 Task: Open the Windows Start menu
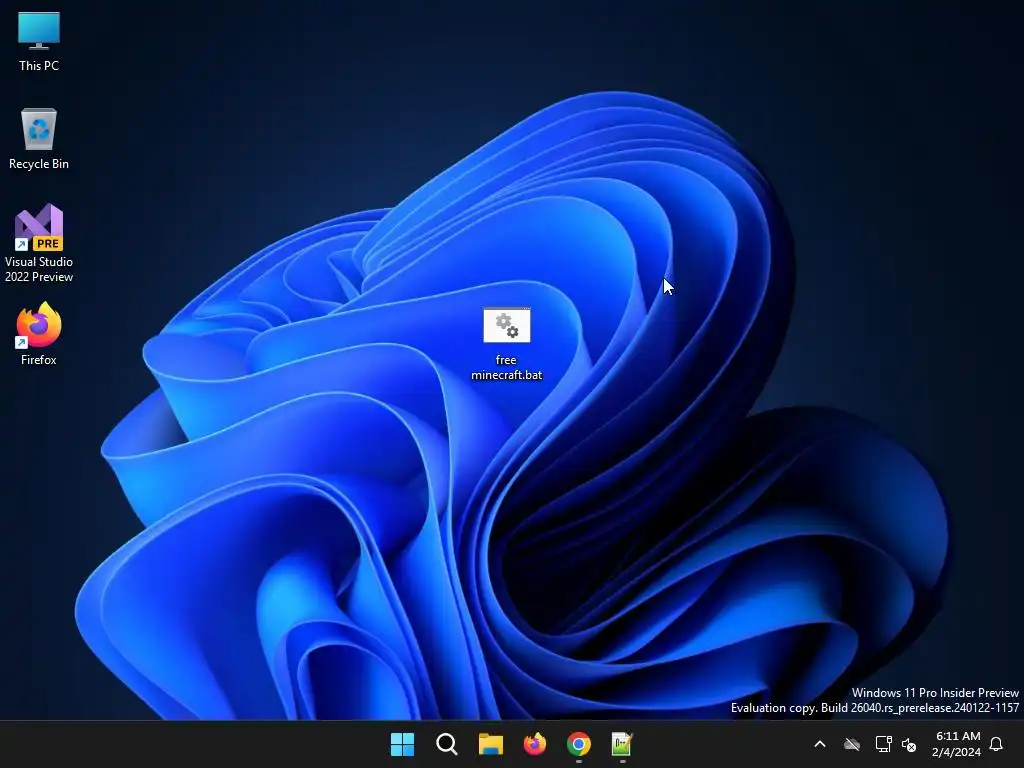point(402,744)
